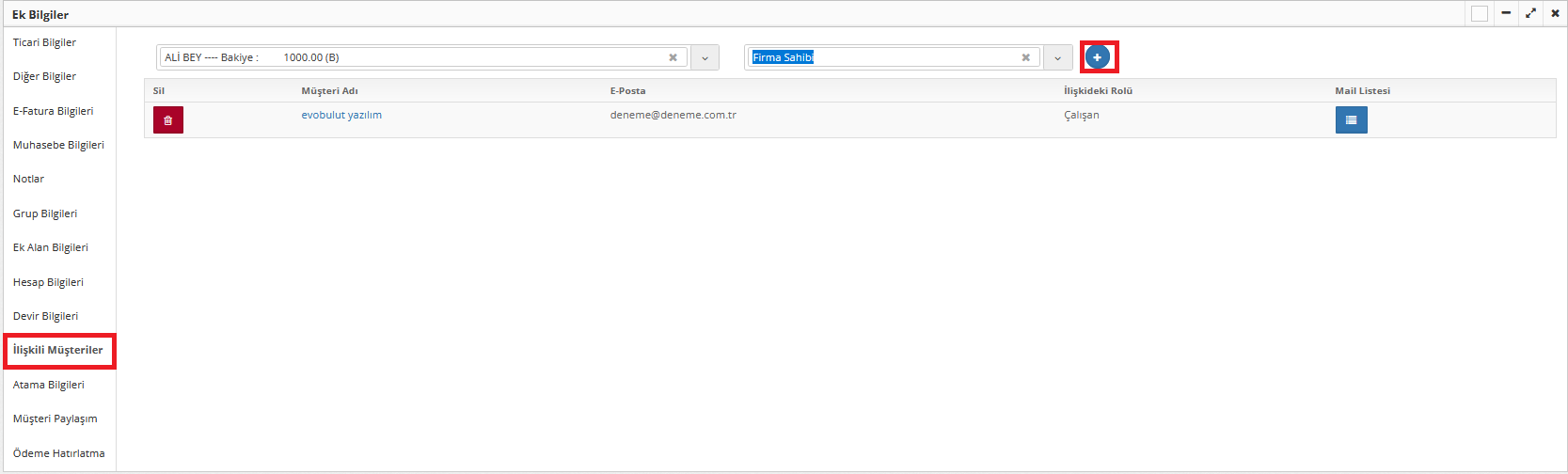Clear the Firma Sahibi role selection
The height and width of the screenshot is (474, 1568).
click(x=1025, y=57)
